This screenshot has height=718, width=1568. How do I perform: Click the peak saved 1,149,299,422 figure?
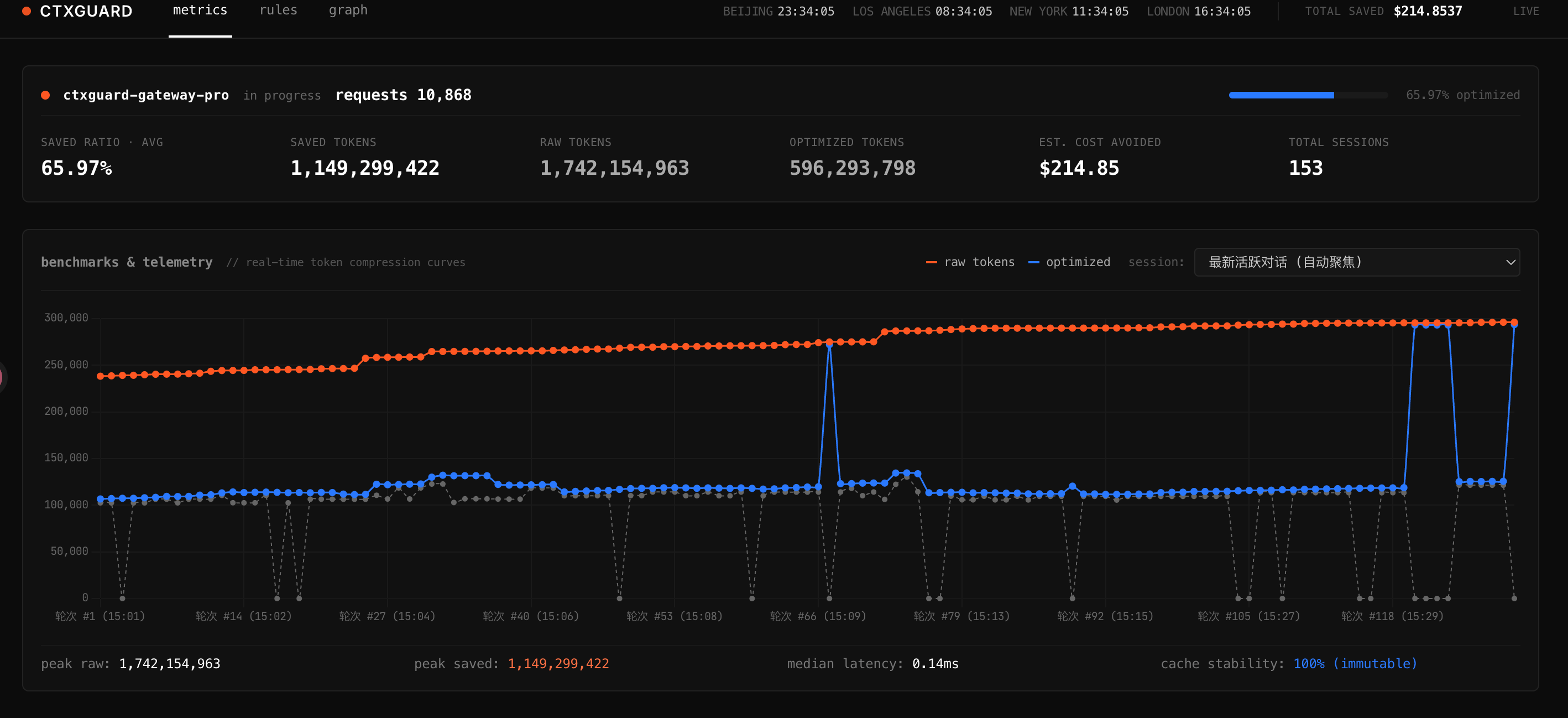tap(558, 664)
